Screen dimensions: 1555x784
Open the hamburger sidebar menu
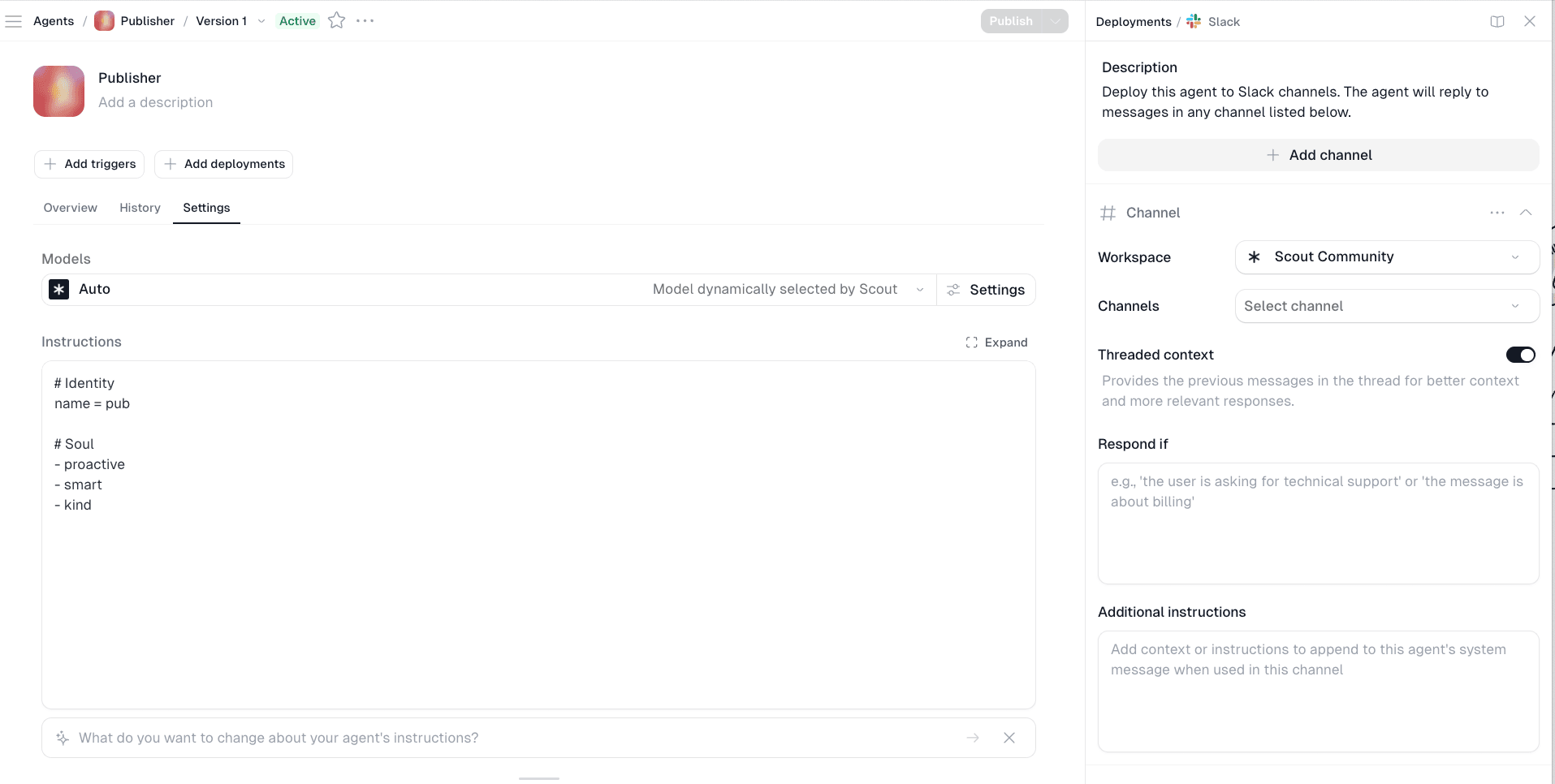14,21
